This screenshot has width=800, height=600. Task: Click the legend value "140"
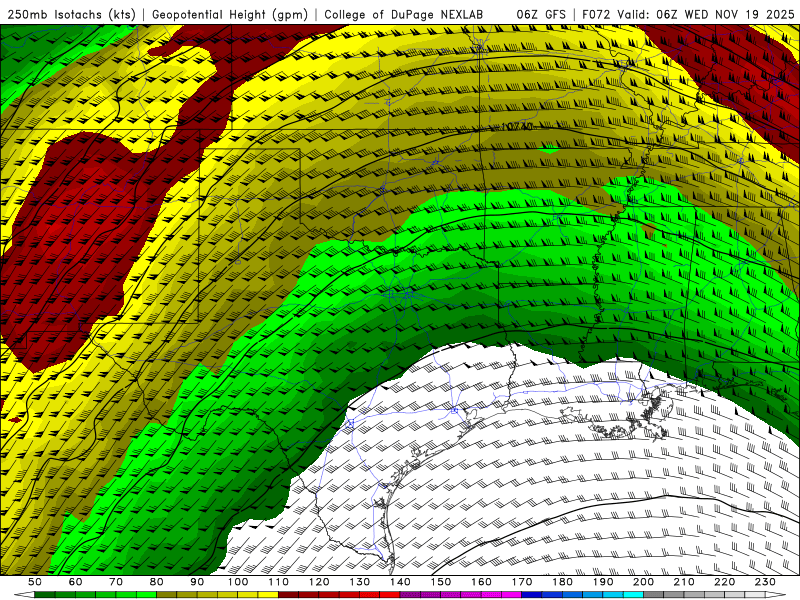point(400,582)
